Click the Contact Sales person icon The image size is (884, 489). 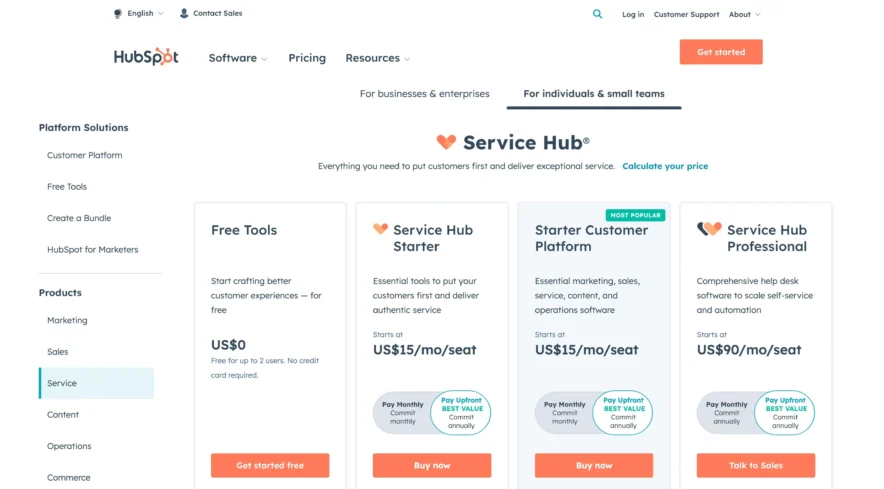click(184, 14)
